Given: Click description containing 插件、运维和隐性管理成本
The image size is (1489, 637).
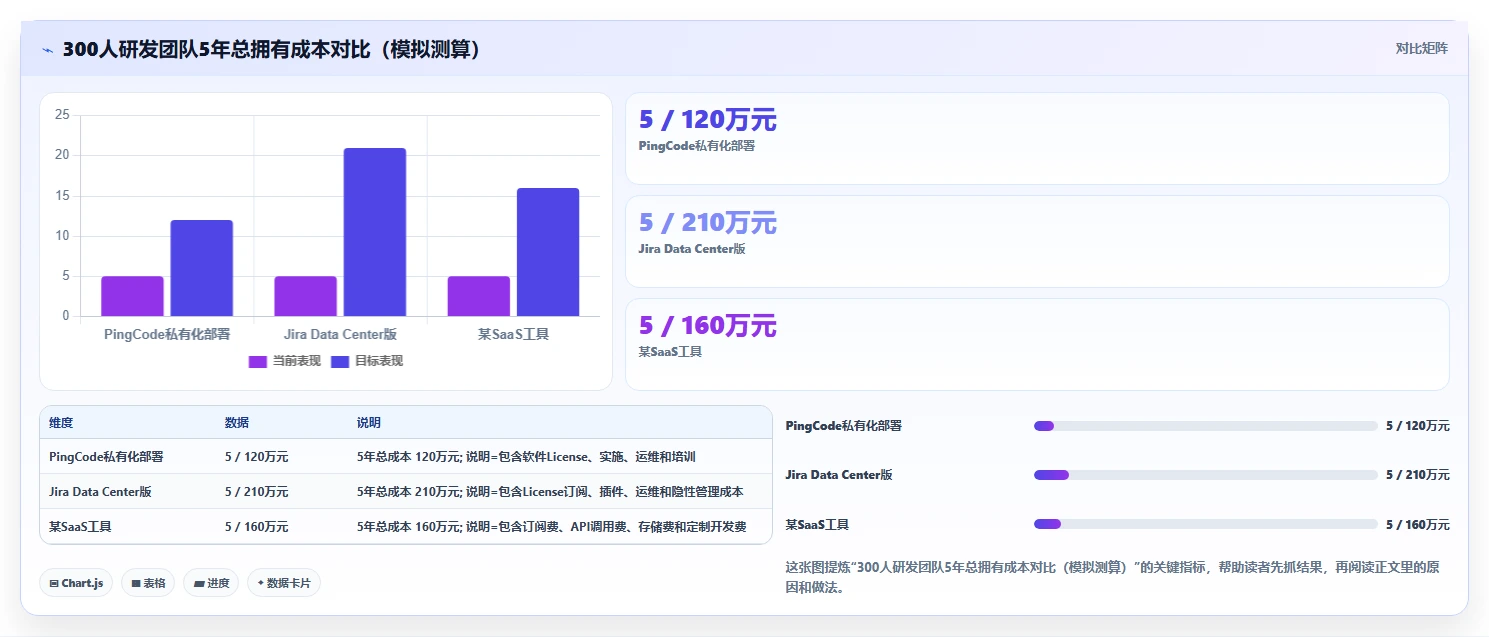Looking at the screenshot, I should coord(550,491).
